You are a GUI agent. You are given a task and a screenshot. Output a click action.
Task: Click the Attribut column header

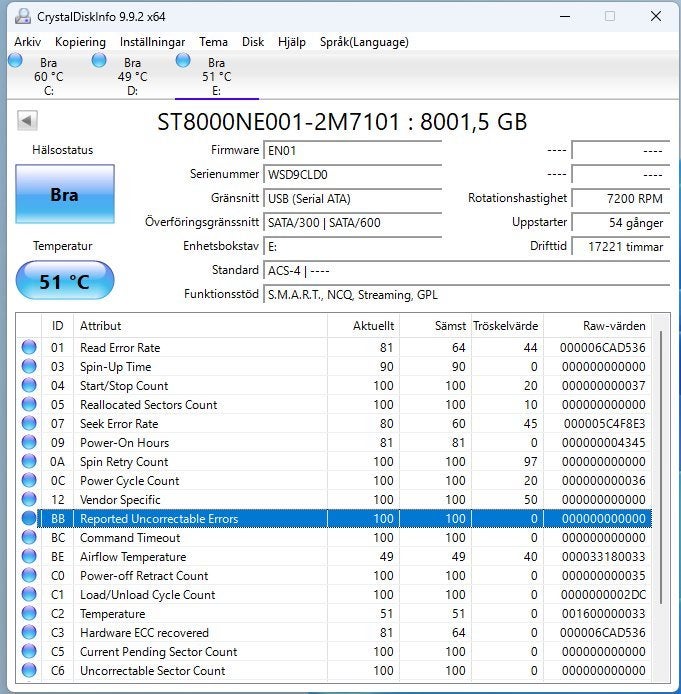pos(200,326)
